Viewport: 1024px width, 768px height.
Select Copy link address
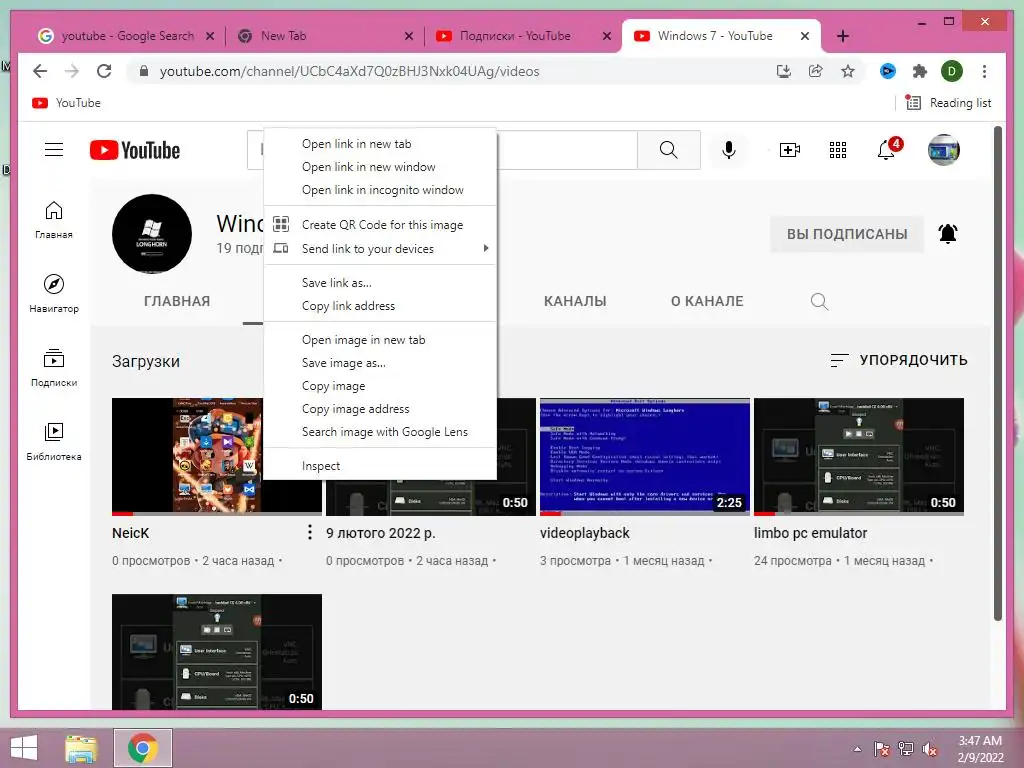(x=380, y=306)
